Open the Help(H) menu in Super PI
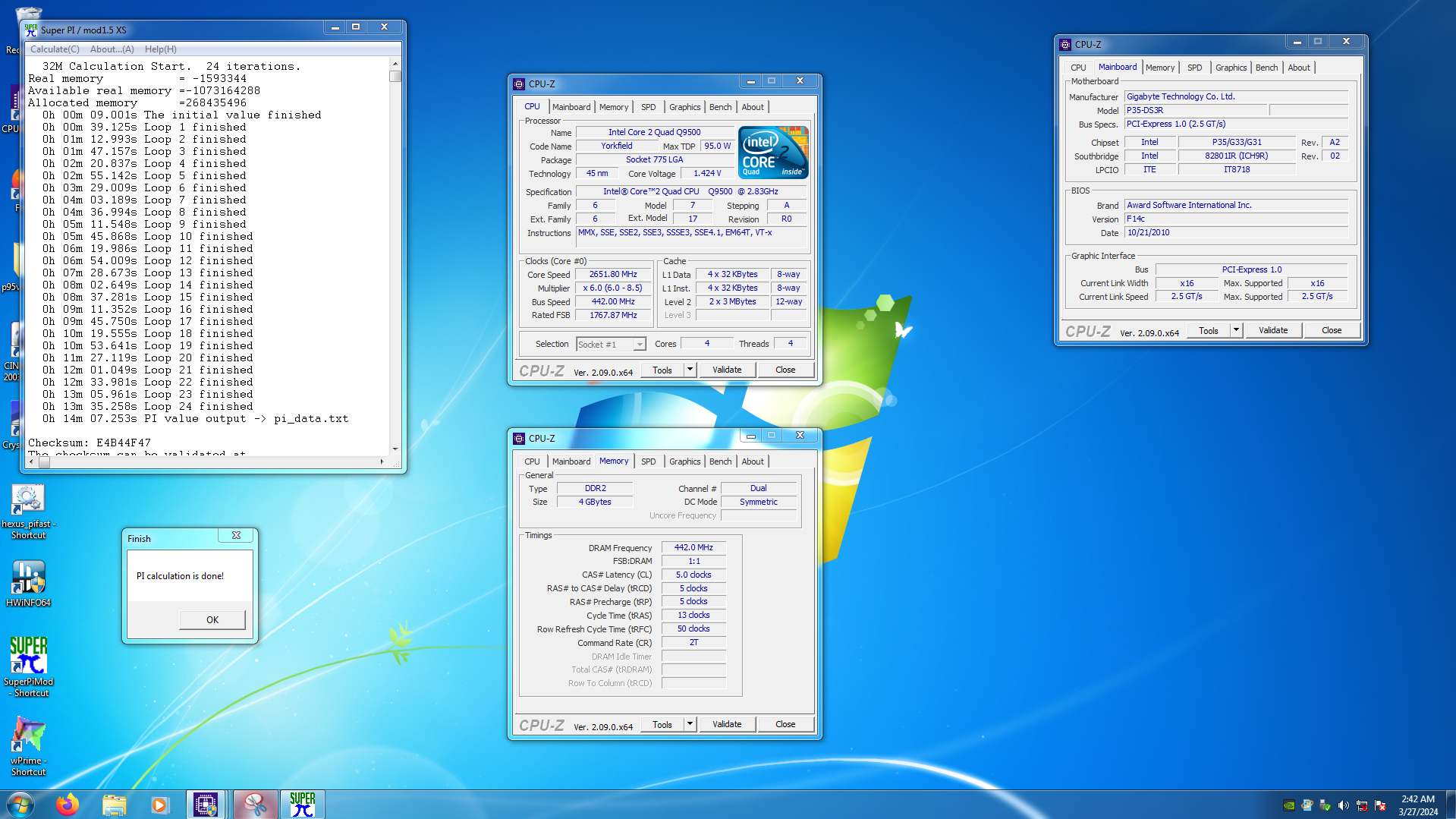The height and width of the screenshot is (819, 1456). click(161, 49)
